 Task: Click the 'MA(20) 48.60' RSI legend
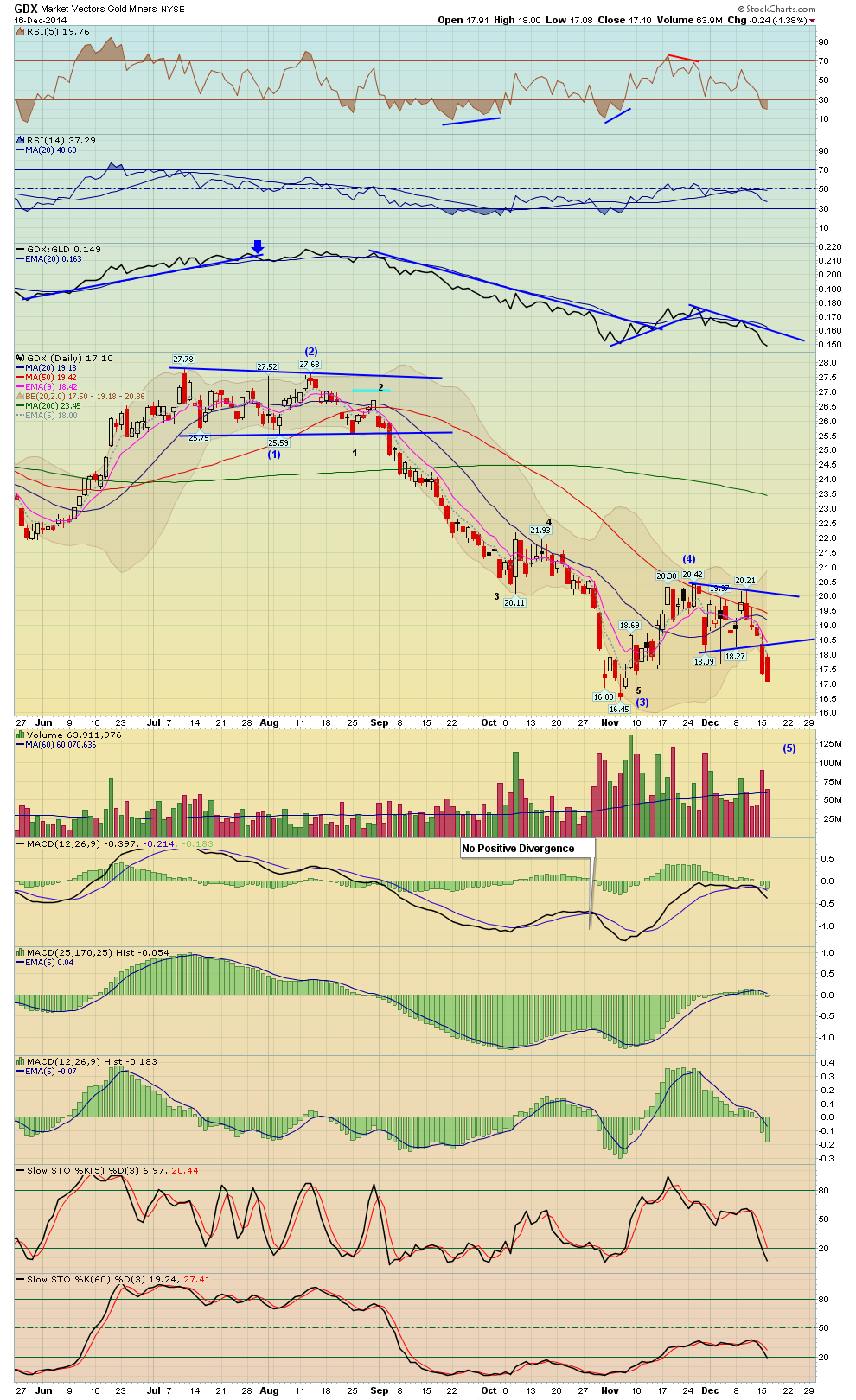point(51,150)
